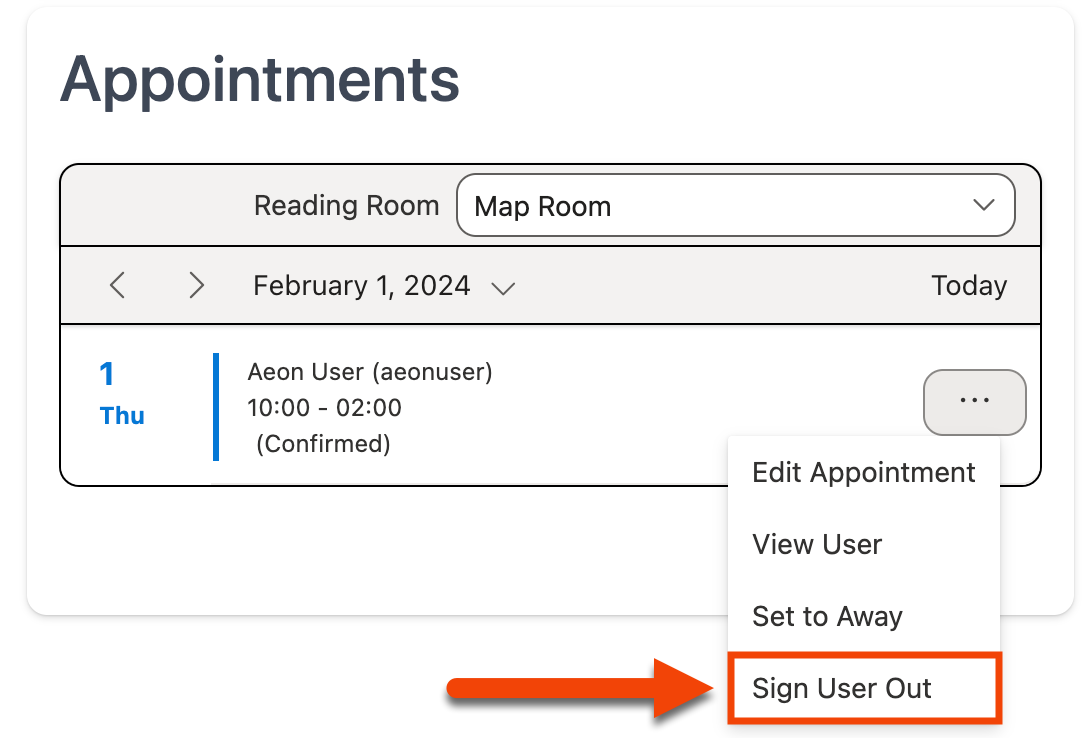Click the (Confirmed) appointment status
Image resolution: width=1086 pixels, height=738 pixels.
[323, 443]
